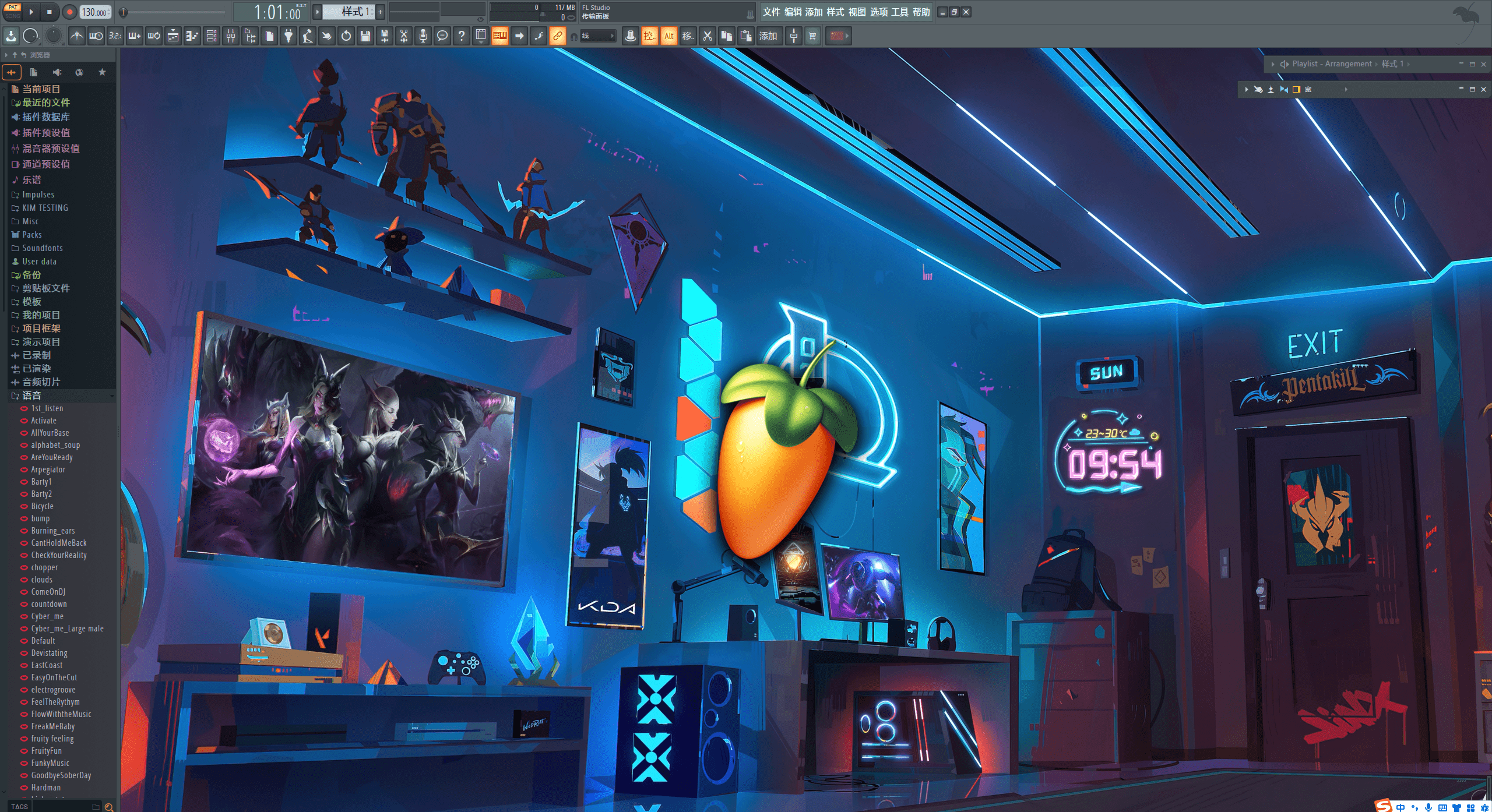
Task: Click the scissors cut icon near 移
Action: pyautogui.click(x=707, y=36)
